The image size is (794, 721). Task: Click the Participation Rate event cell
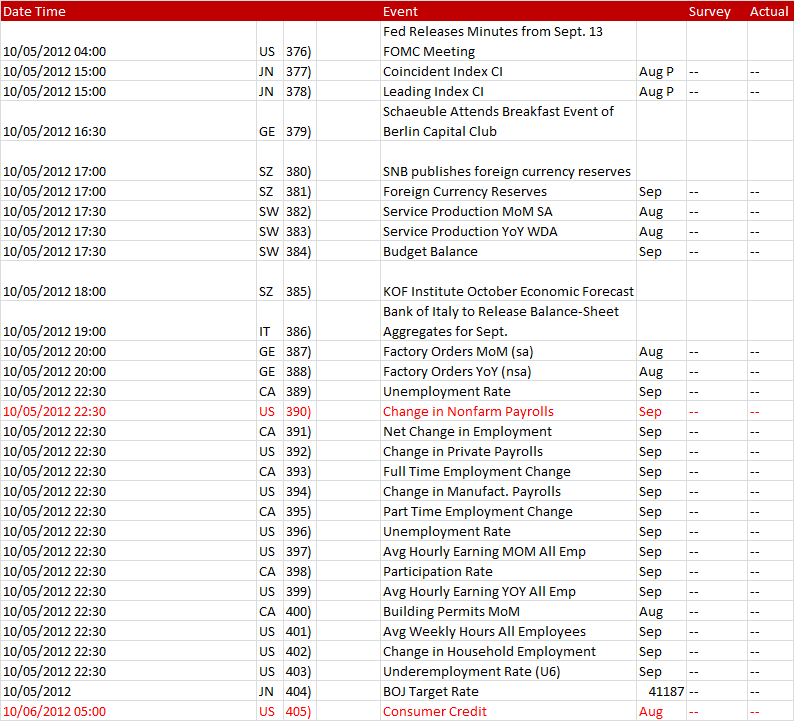pyautogui.click(x=438, y=572)
